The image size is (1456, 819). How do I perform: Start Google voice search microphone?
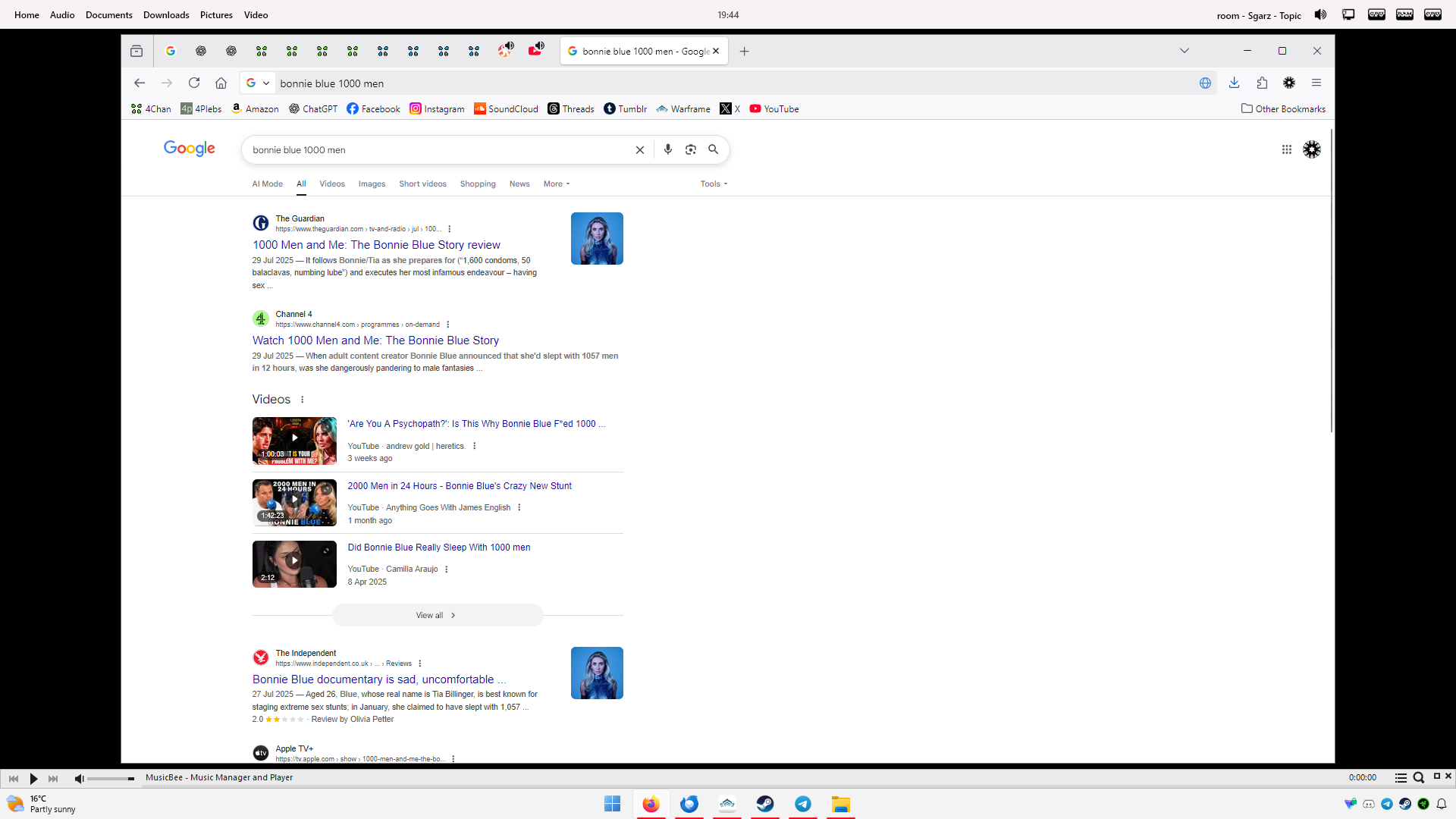668,150
